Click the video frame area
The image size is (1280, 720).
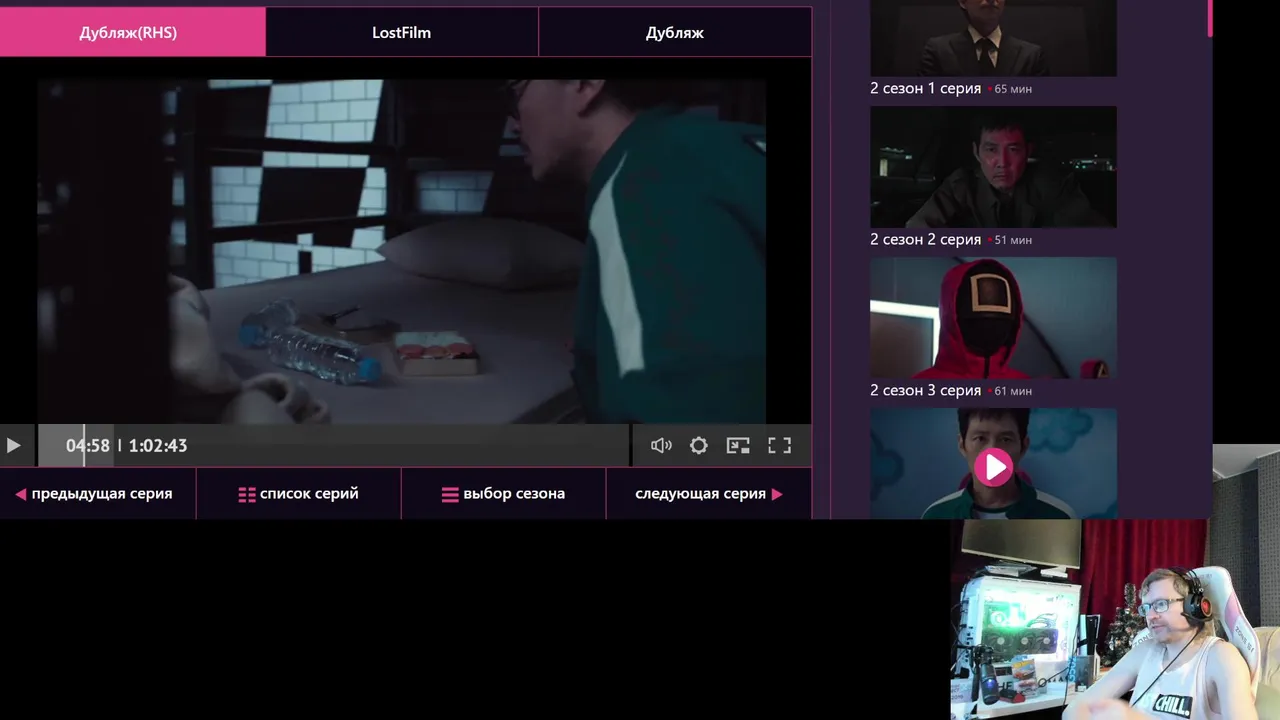(x=402, y=250)
